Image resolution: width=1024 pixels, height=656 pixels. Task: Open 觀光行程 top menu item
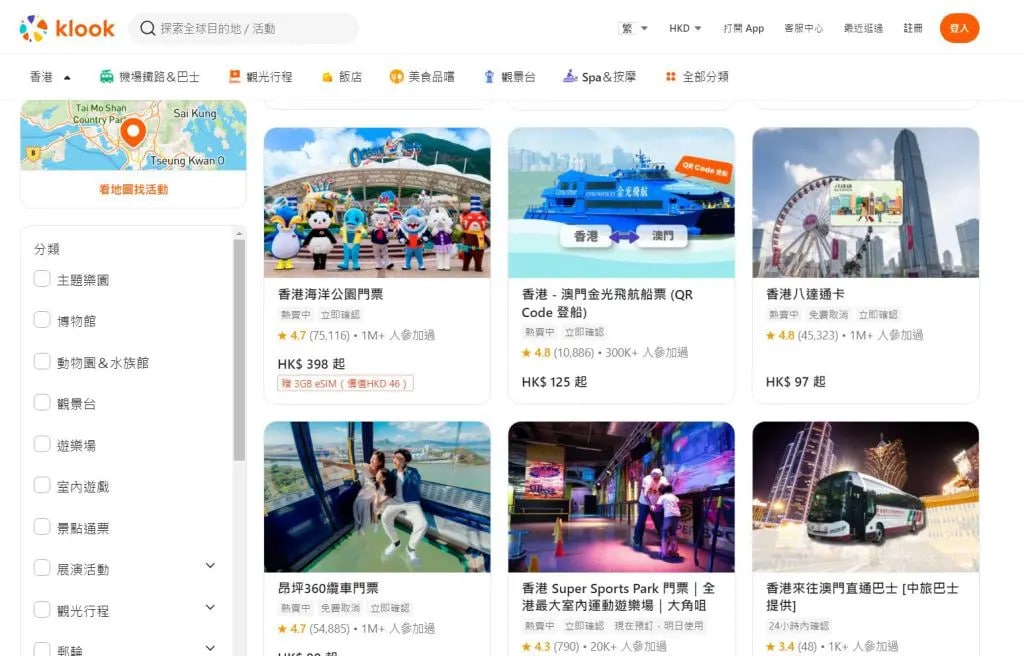[261, 76]
